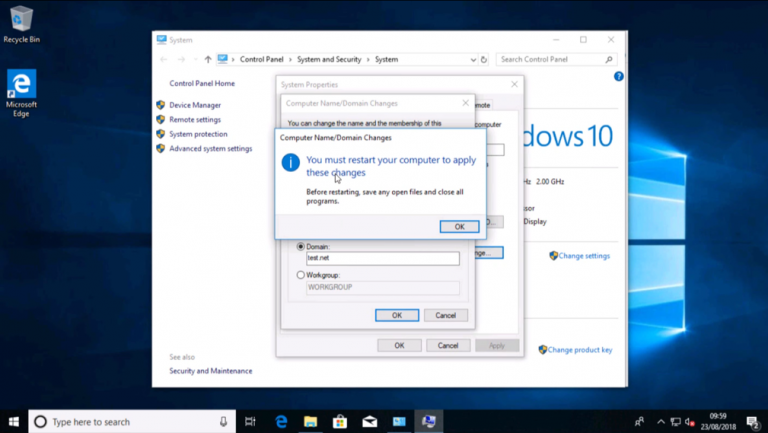Expand the chevron after Control Panel breadcrumb
This screenshot has width=768, height=433.
tap(290, 59)
